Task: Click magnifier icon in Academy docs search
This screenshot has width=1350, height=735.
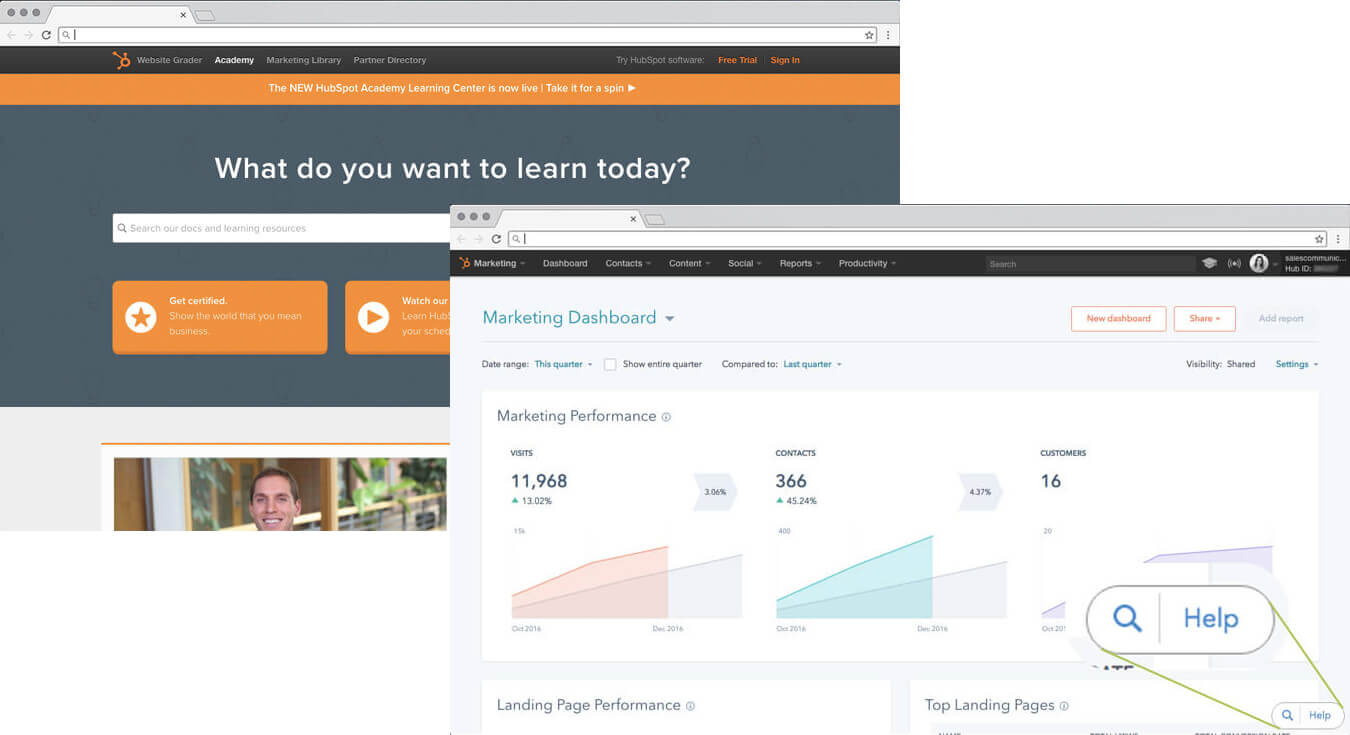Action: [x=122, y=228]
